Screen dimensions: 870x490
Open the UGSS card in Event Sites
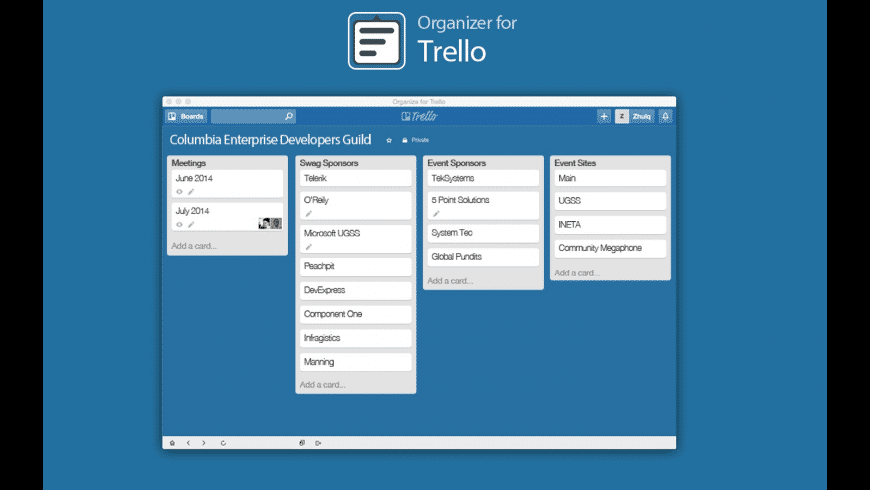tap(610, 201)
